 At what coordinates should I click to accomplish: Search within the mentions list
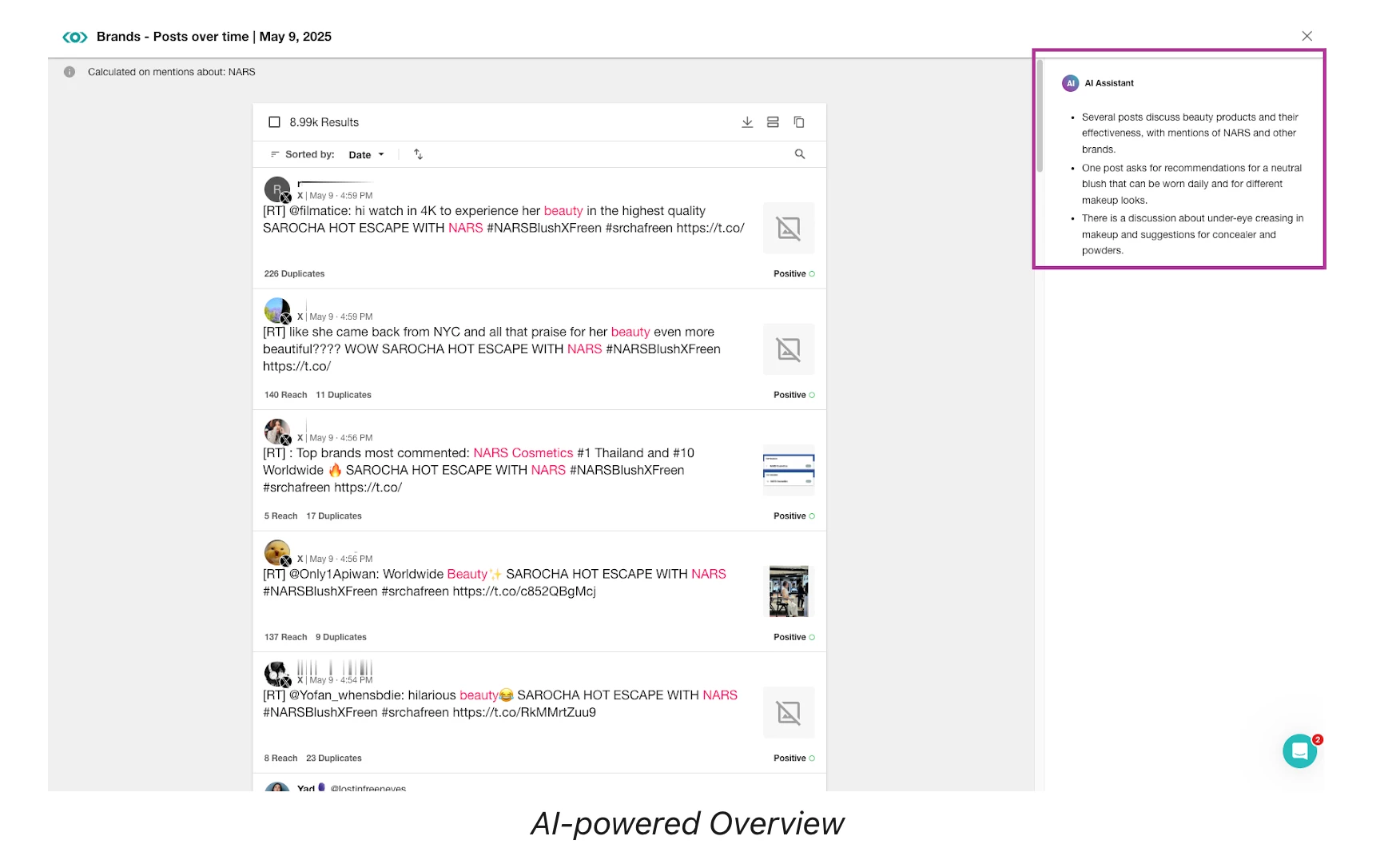pos(799,154)
